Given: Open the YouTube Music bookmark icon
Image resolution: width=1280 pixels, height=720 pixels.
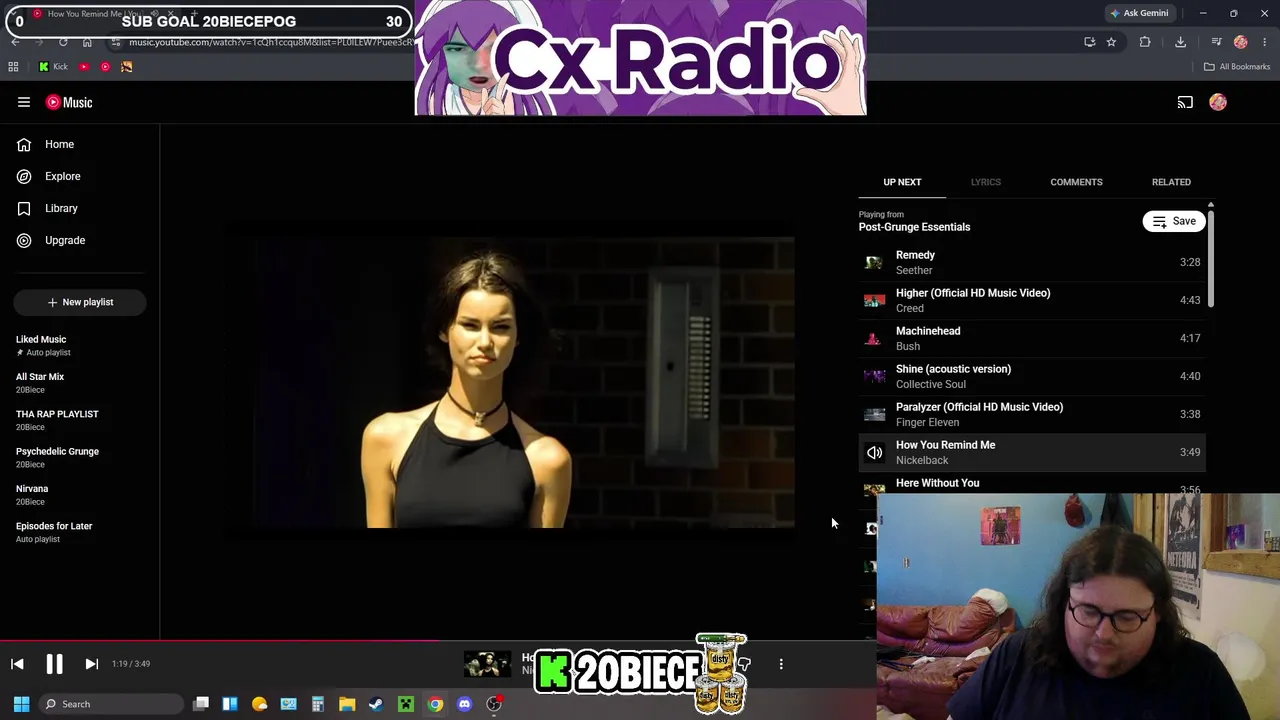Looking at the screenshot, I should [105, 67].
